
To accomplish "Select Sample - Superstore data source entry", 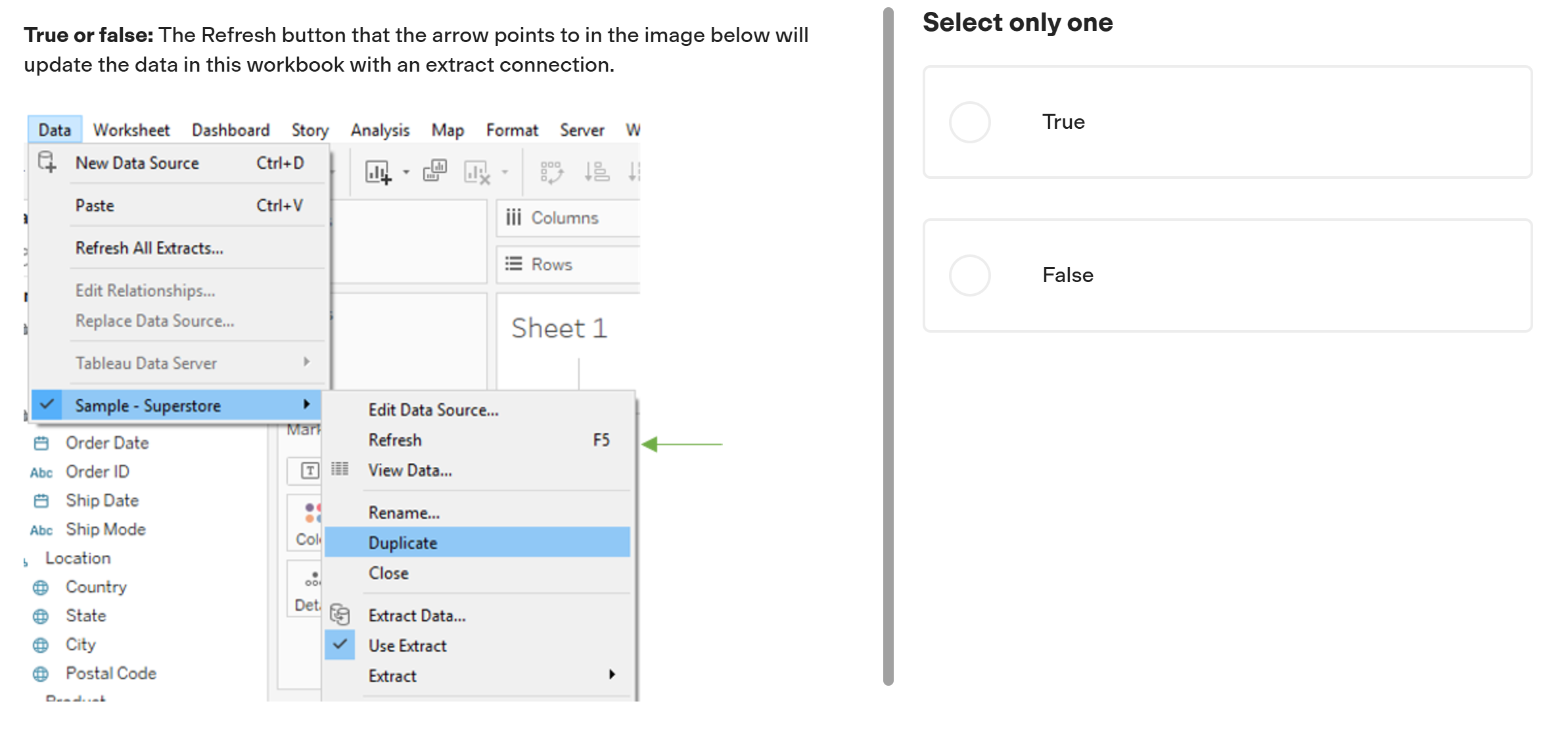I will pyautogui.click(x=176, y=406).
